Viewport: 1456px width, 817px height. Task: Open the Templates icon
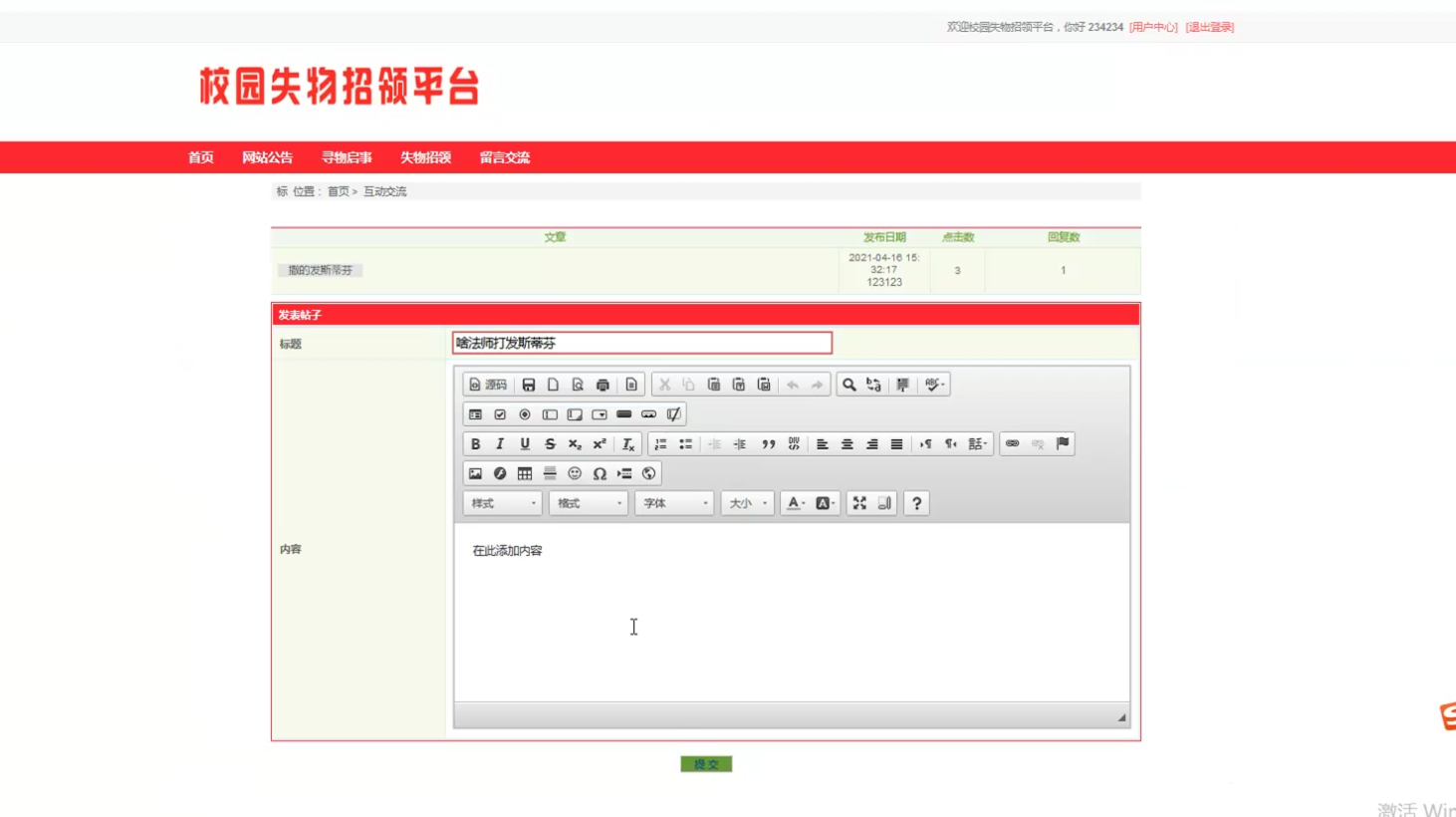[631, 385]
